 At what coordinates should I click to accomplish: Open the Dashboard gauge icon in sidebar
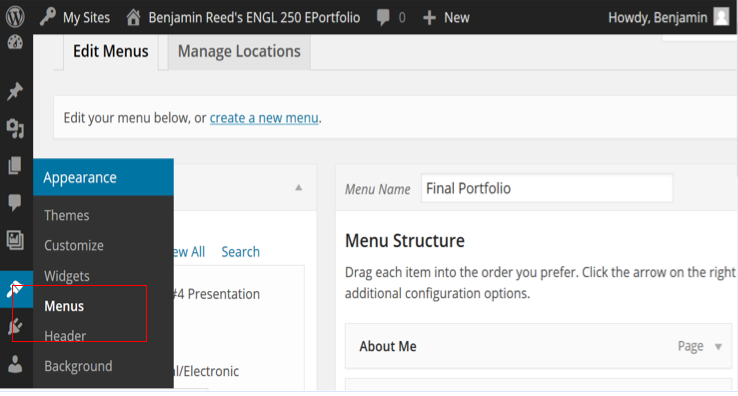(x=15, y=43)
